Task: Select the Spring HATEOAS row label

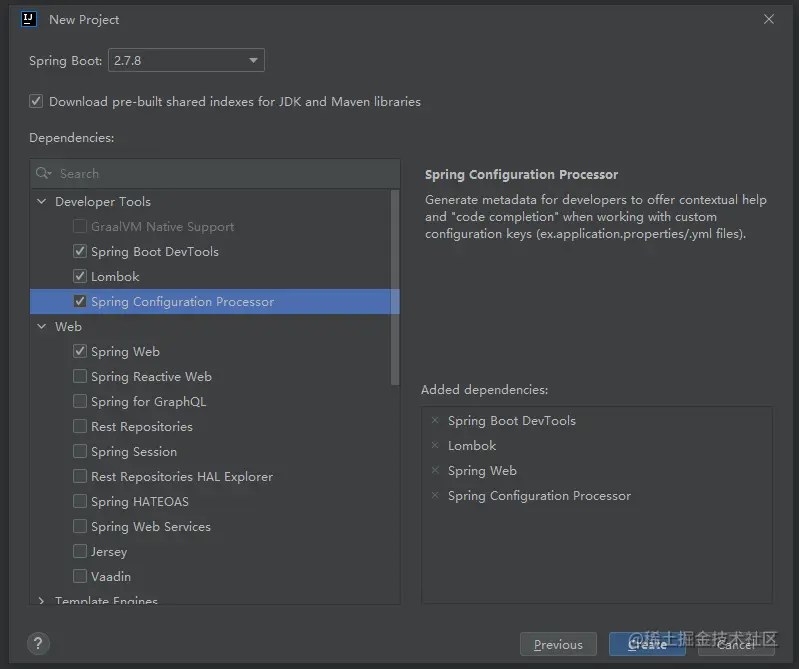Action: point(140,501)
